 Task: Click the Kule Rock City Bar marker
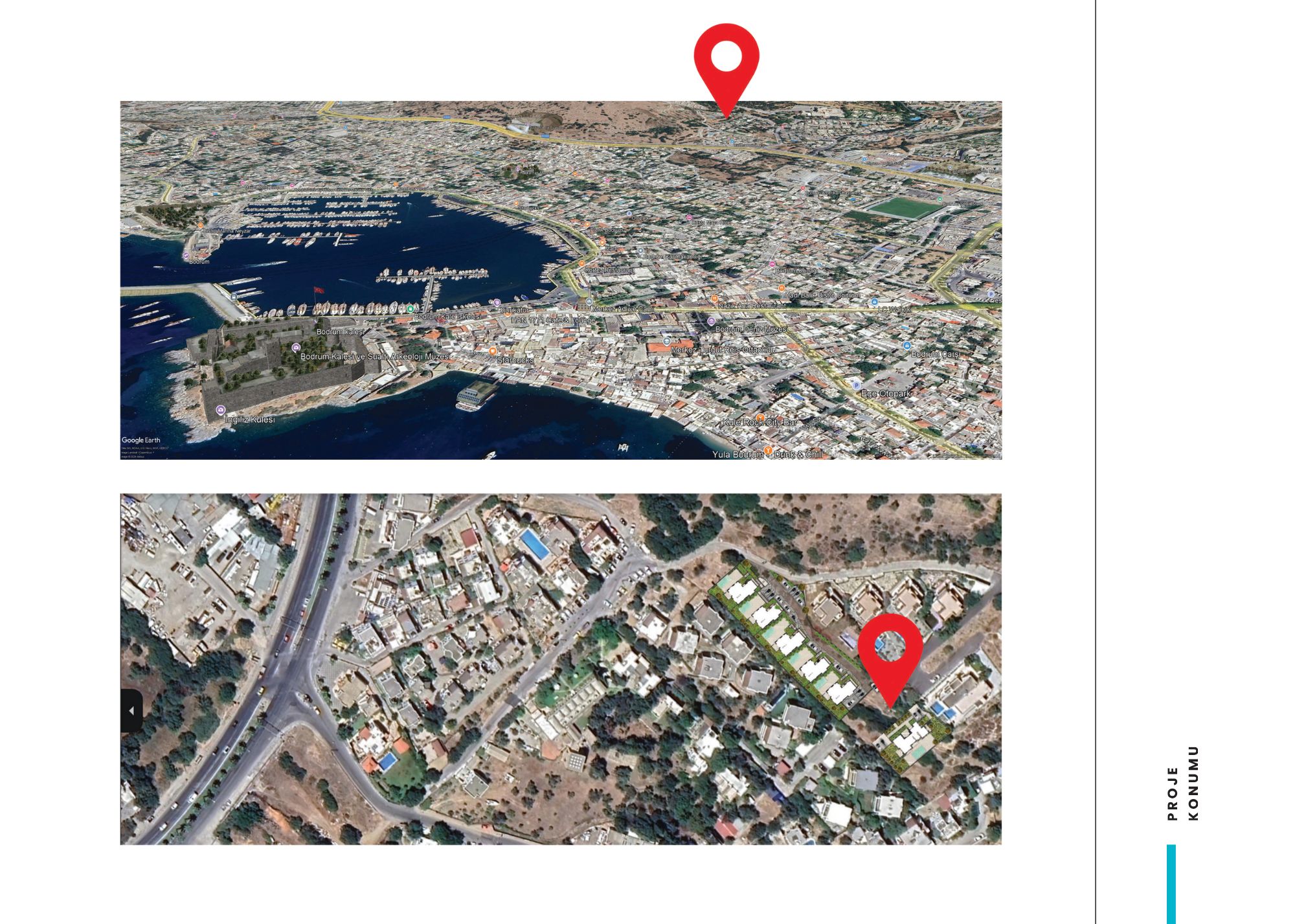pyautogui.click(x=761, y=418)
